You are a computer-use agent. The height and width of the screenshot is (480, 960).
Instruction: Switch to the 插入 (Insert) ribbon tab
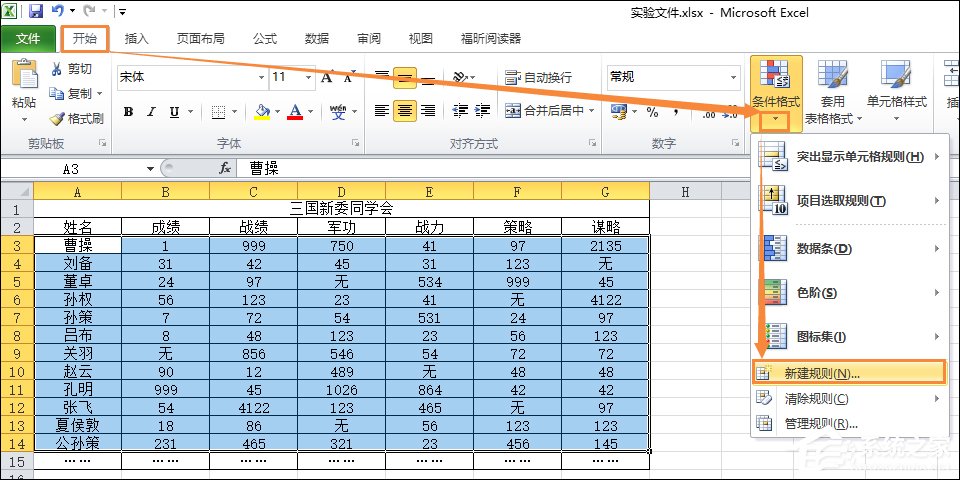click(136, 39)
